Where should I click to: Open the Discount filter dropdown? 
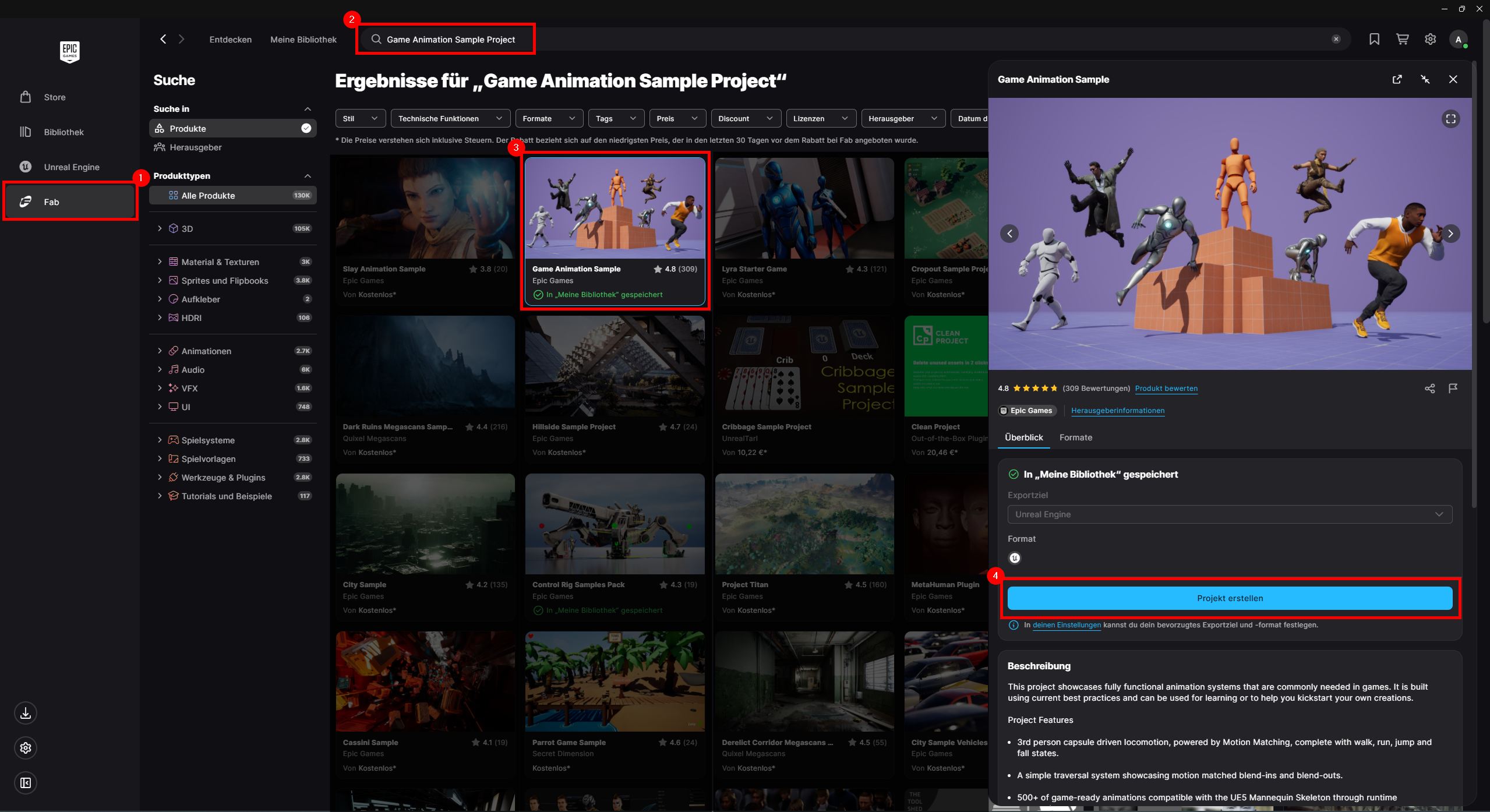tap(746, 118)
